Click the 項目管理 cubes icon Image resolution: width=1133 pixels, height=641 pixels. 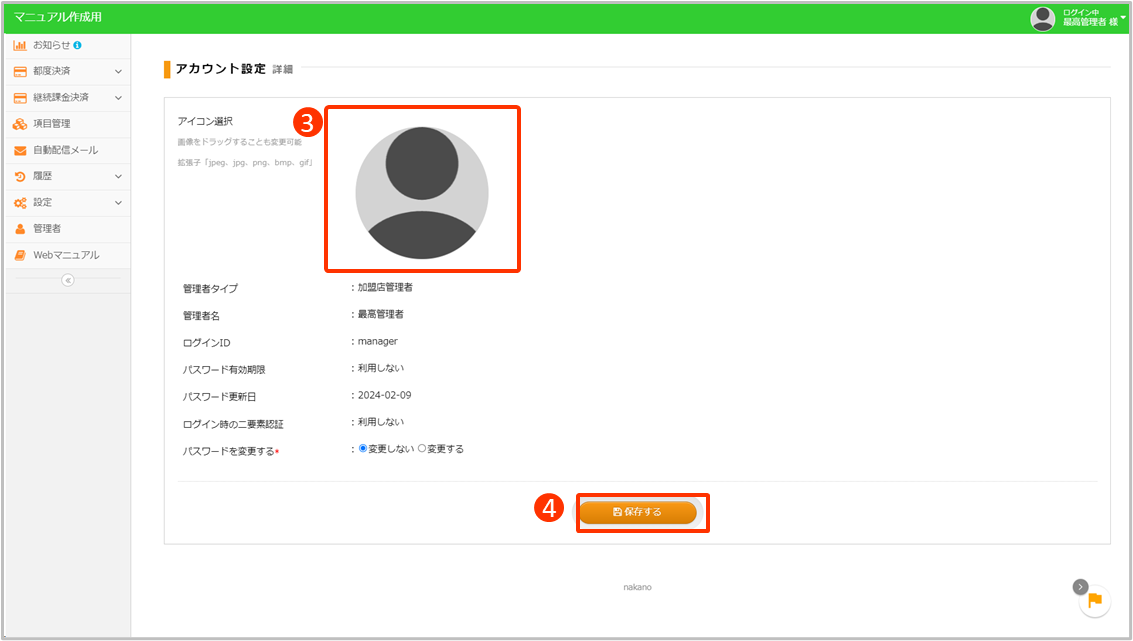pyautogui.click(x=20, y=124)
